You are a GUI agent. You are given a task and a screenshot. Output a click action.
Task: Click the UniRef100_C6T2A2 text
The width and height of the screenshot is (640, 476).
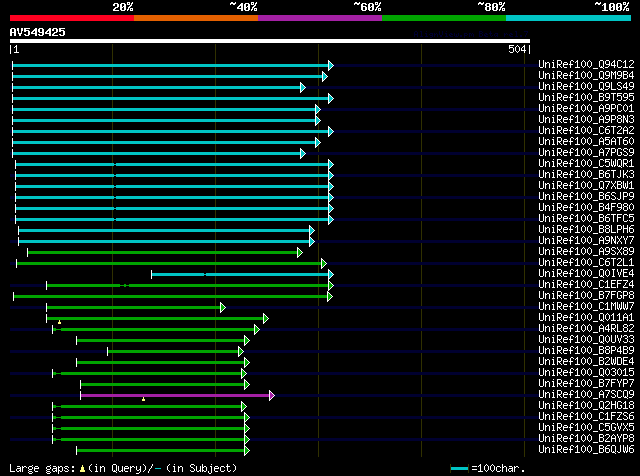point(586,131)
